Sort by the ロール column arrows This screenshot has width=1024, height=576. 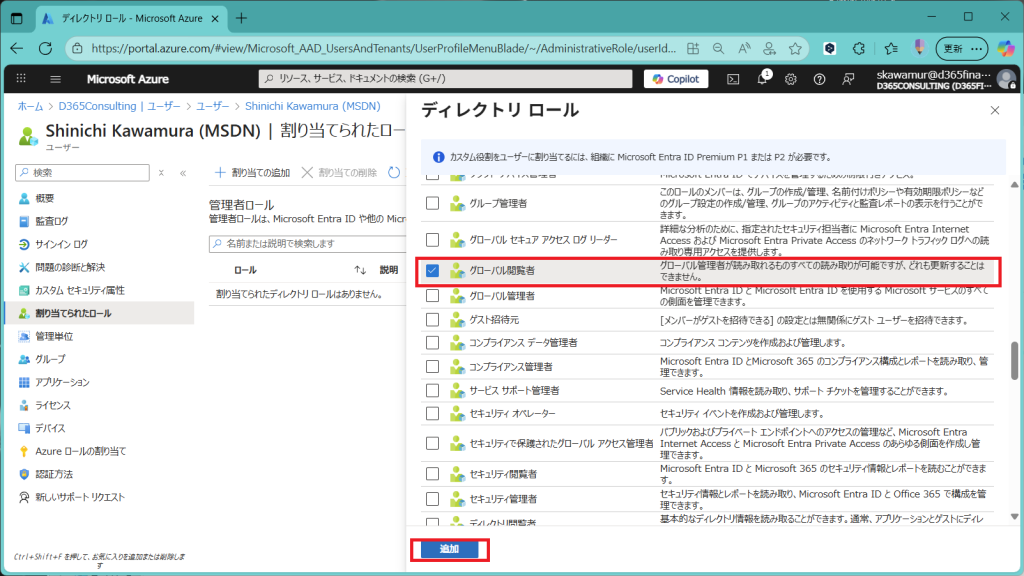pos(360,270)
